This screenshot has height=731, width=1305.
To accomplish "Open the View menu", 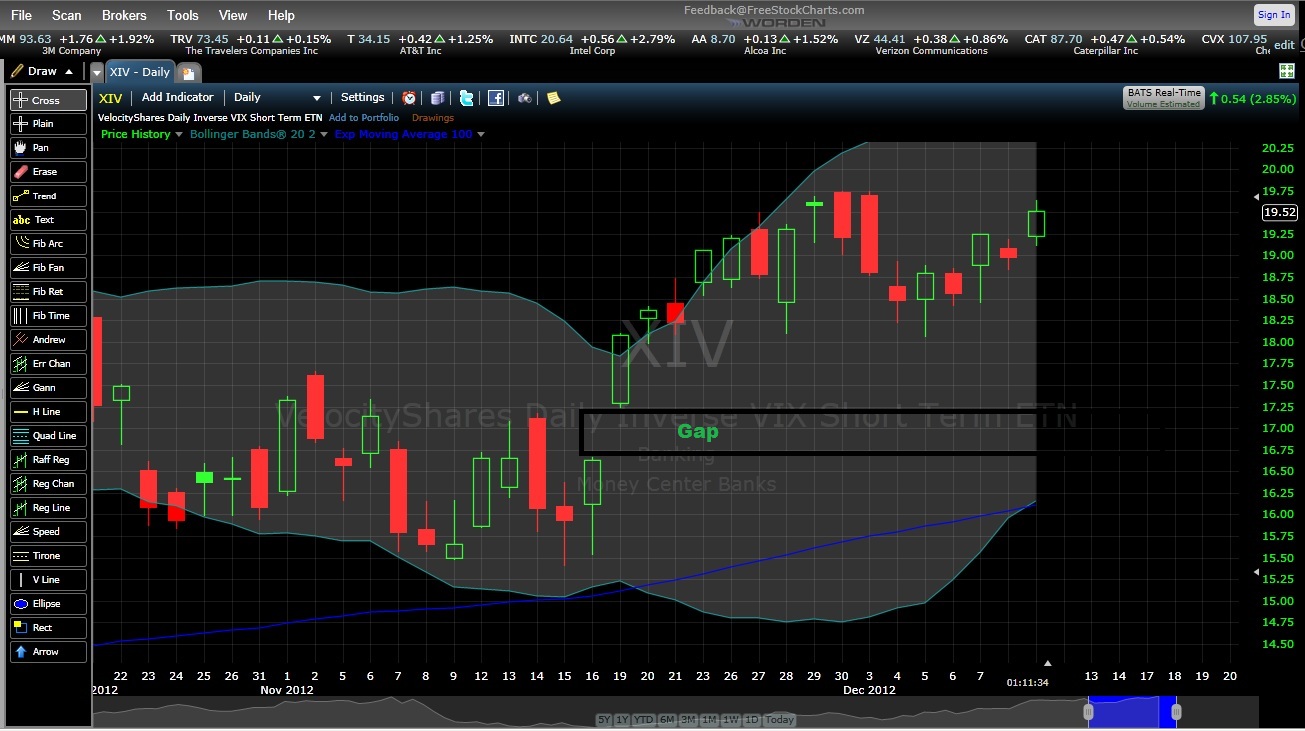I will click(x=233, y=15).
